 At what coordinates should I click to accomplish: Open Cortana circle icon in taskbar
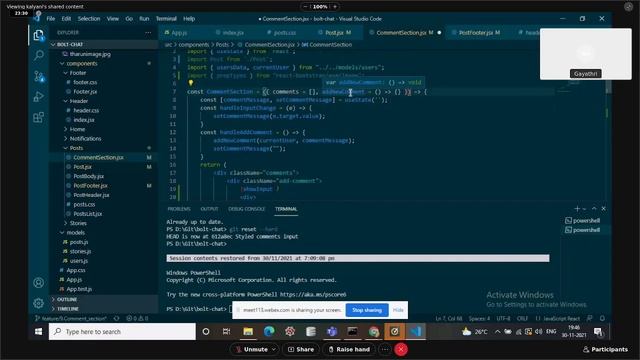click(x=206, y=331)
